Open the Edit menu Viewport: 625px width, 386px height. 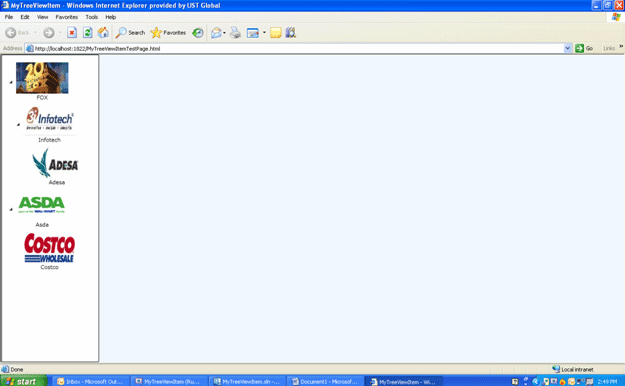[x=25, y=17]
